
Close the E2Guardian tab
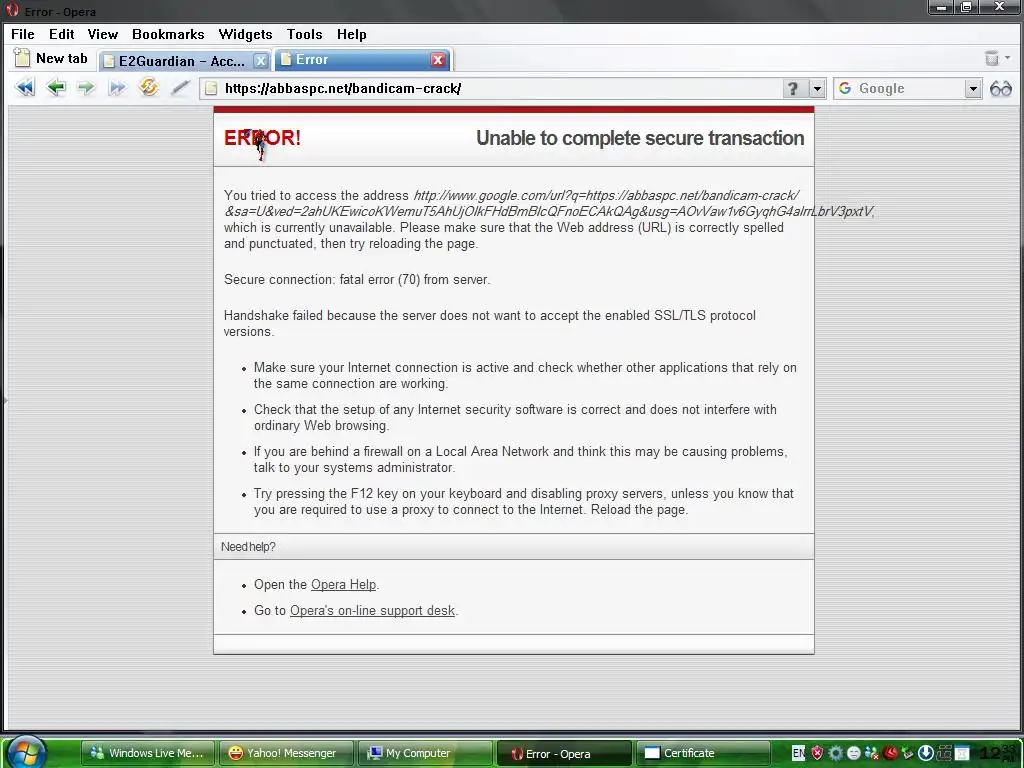point(261,61)
